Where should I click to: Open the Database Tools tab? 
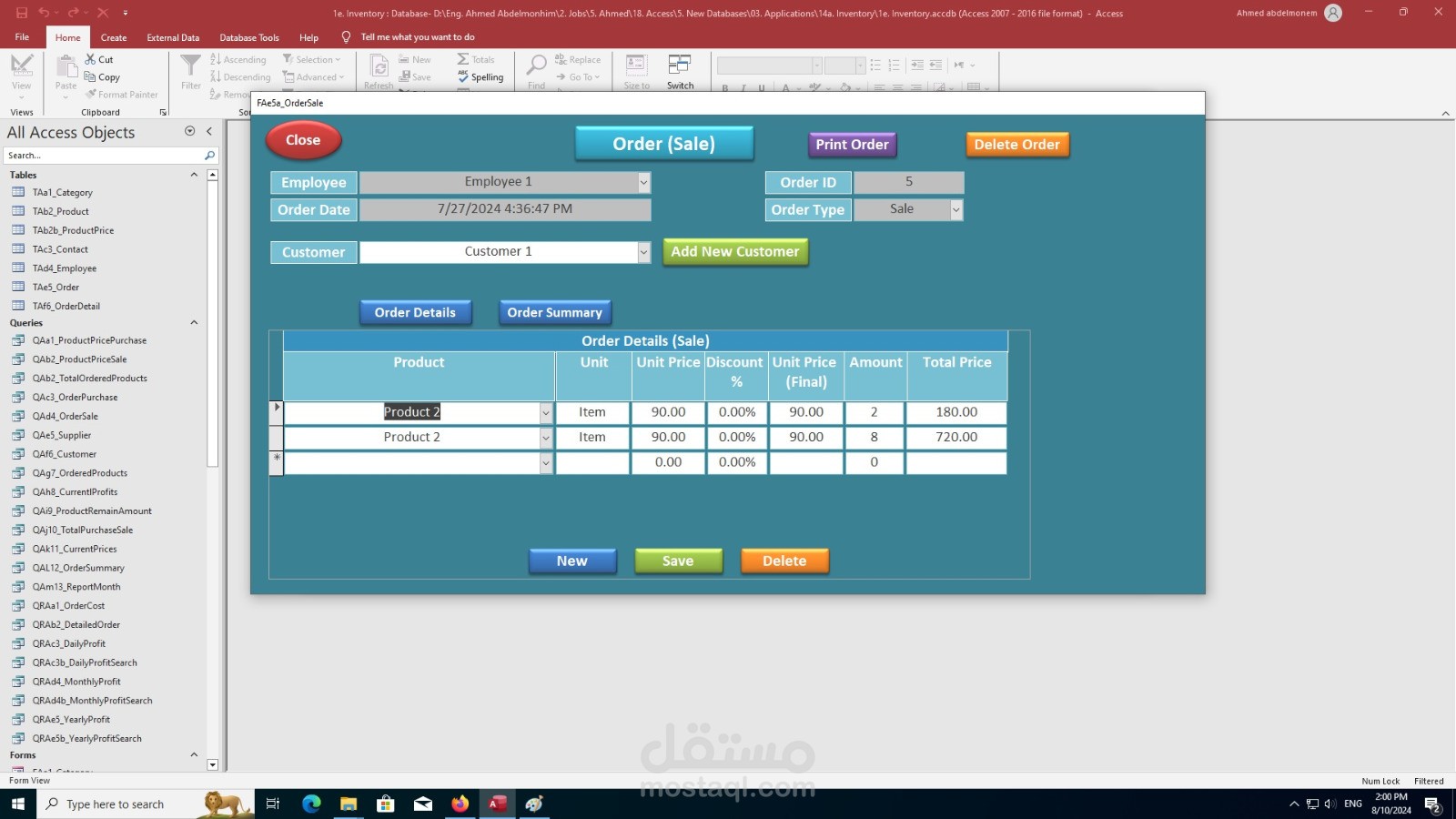(249, 37)
